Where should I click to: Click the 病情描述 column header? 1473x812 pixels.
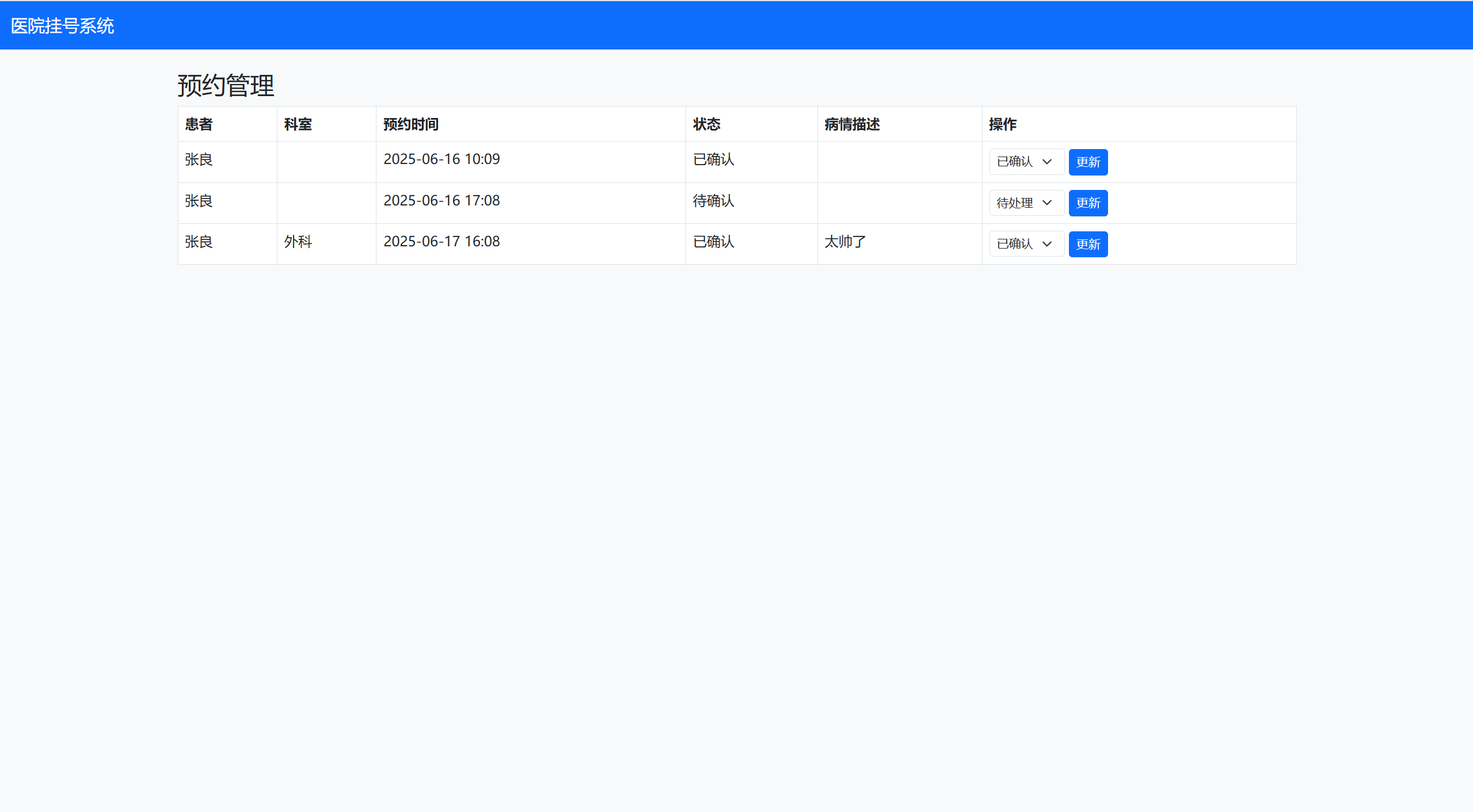(x=851, y=124)
